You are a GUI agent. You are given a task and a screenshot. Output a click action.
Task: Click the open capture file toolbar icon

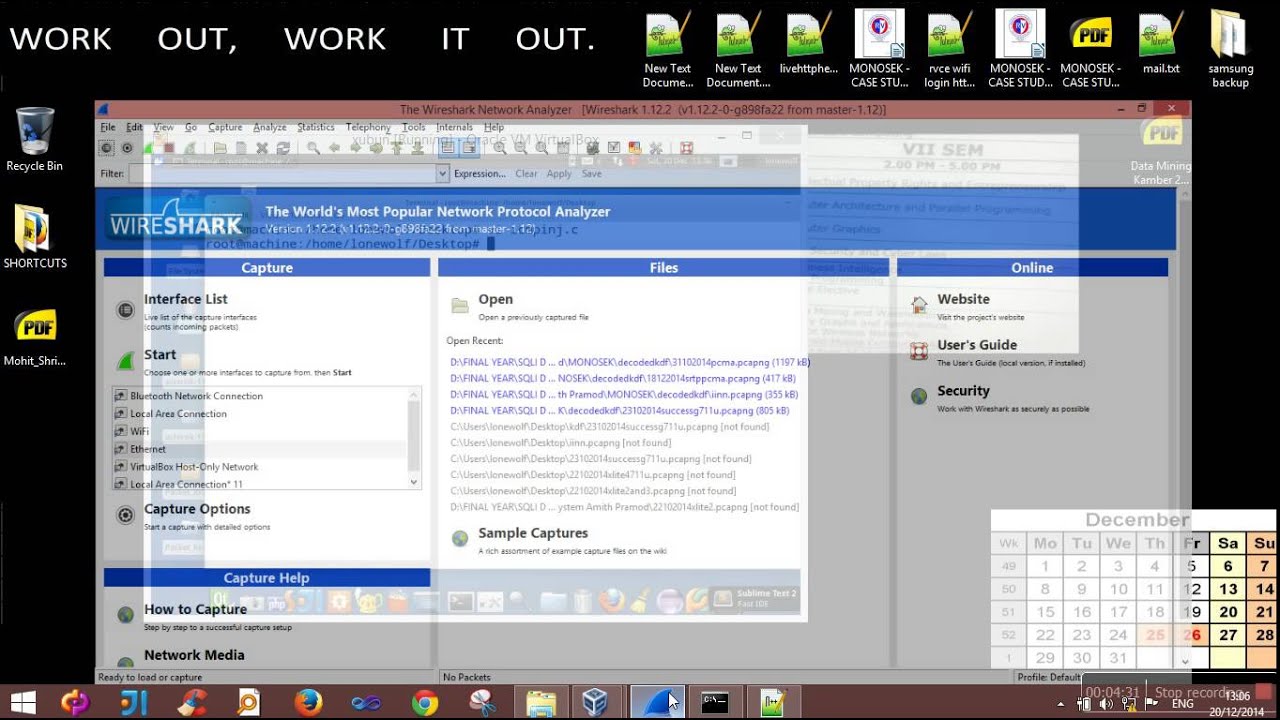tap(220, 148)
